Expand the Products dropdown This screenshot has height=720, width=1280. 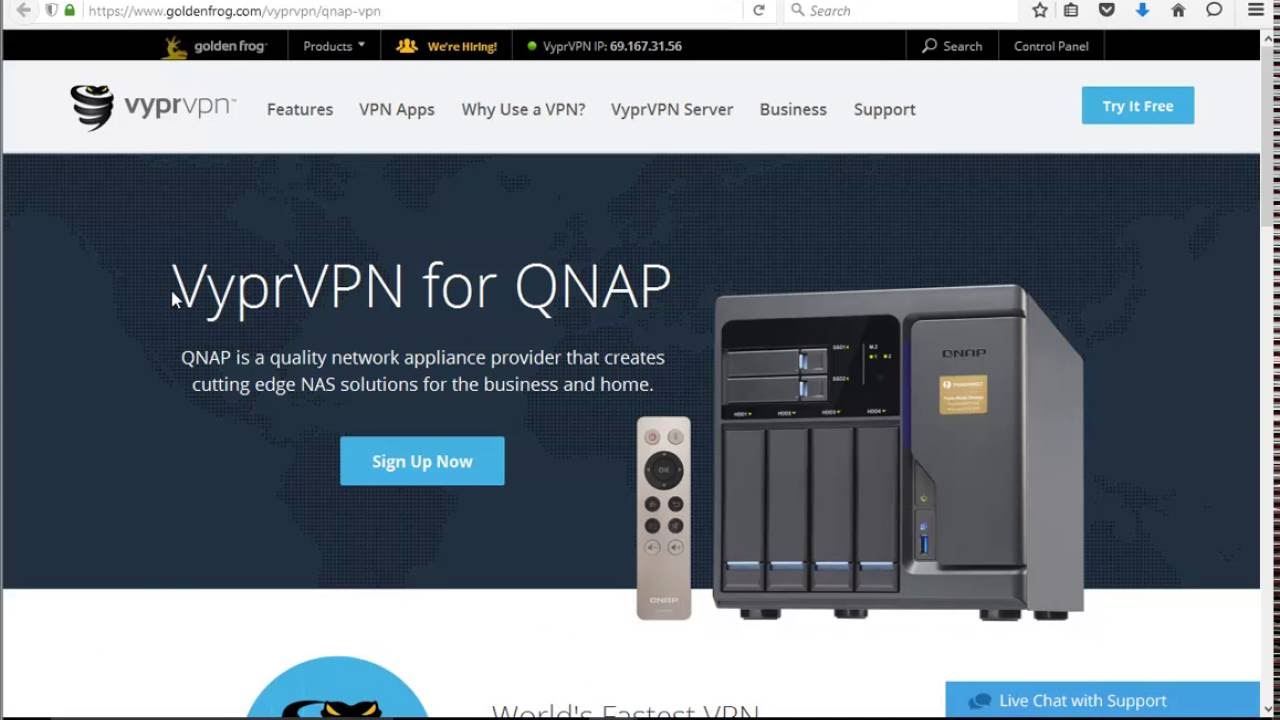334,46
